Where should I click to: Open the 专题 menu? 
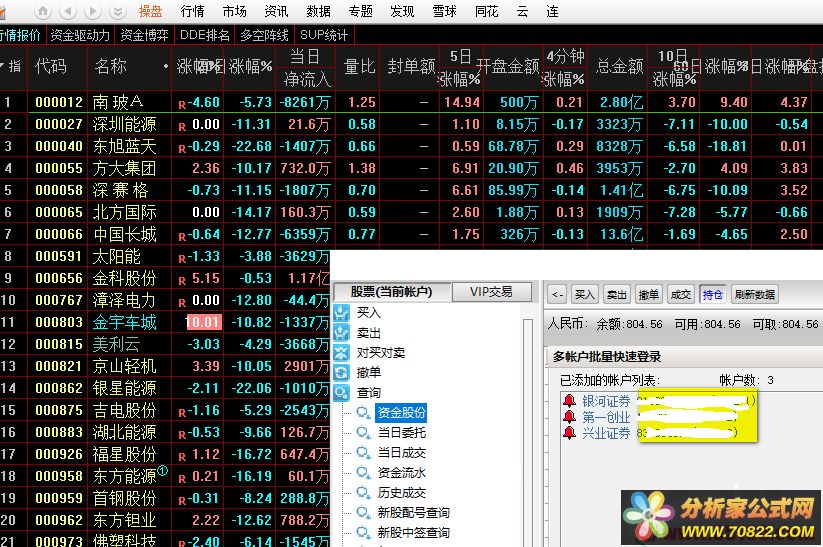[x=361, y=11]
